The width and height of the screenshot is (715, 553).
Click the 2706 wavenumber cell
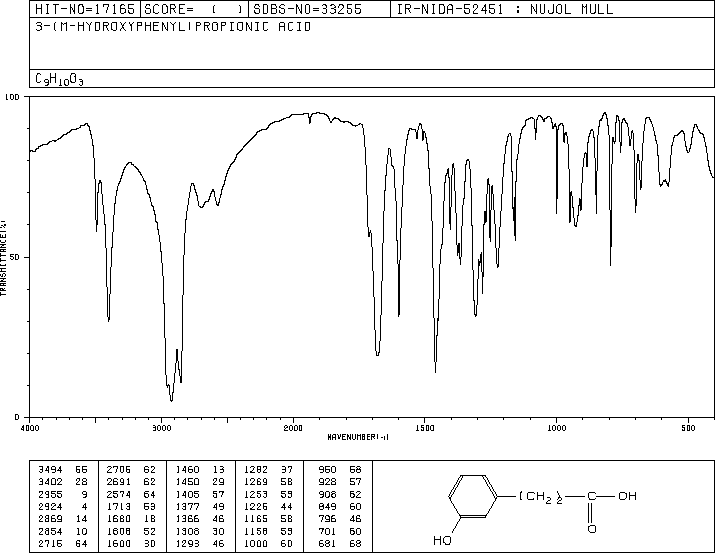(119, 470)
